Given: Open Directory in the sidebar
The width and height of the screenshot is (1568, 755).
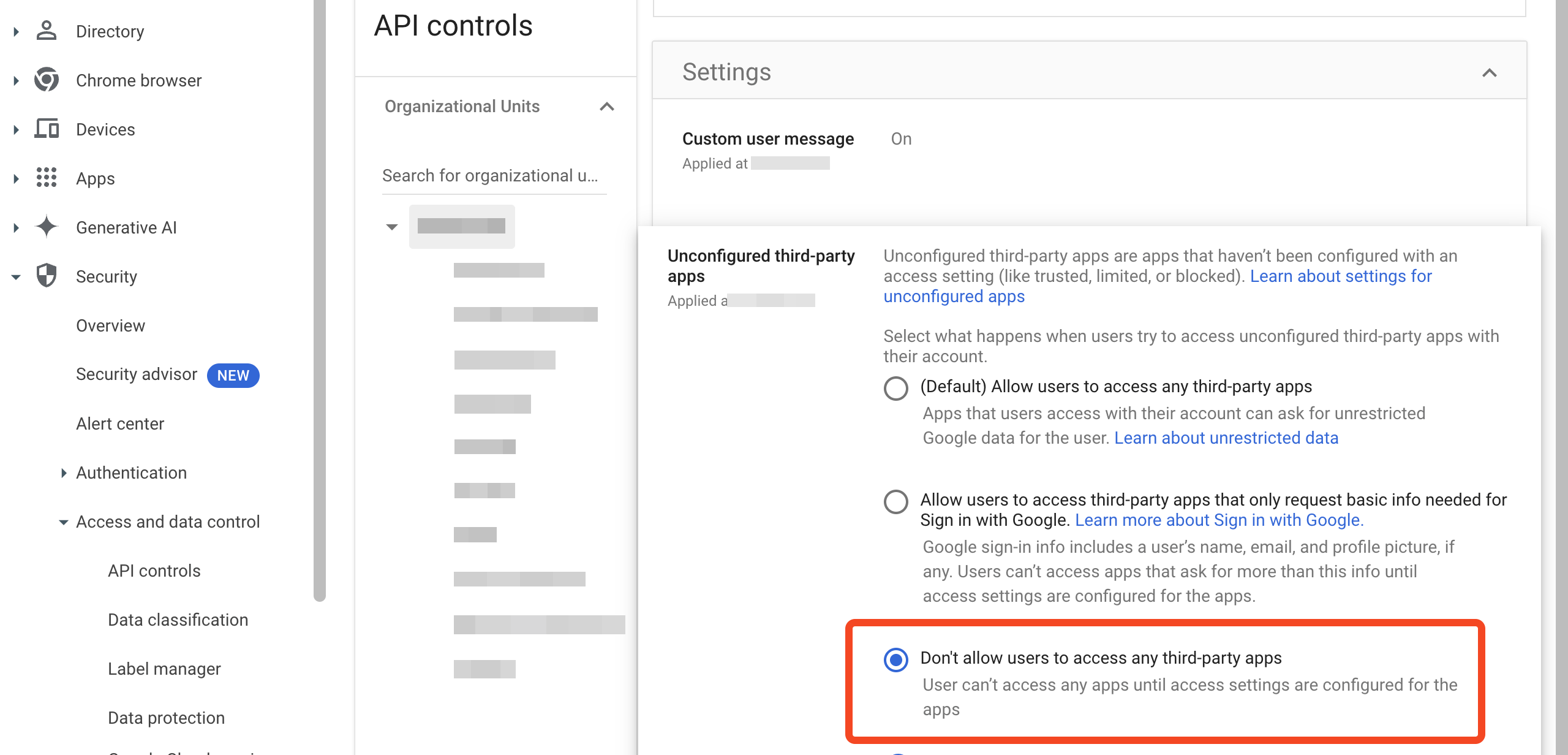Looking at the screenshot, I should click(x=110, y=31).
